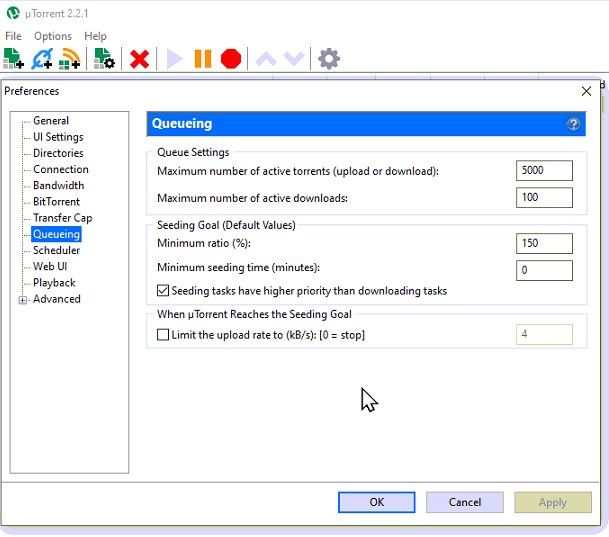Viewport: 609px width, 537px height.
Task: Expand the Advanced tree node
Action: pyautogui.click(x=23, y=300)
